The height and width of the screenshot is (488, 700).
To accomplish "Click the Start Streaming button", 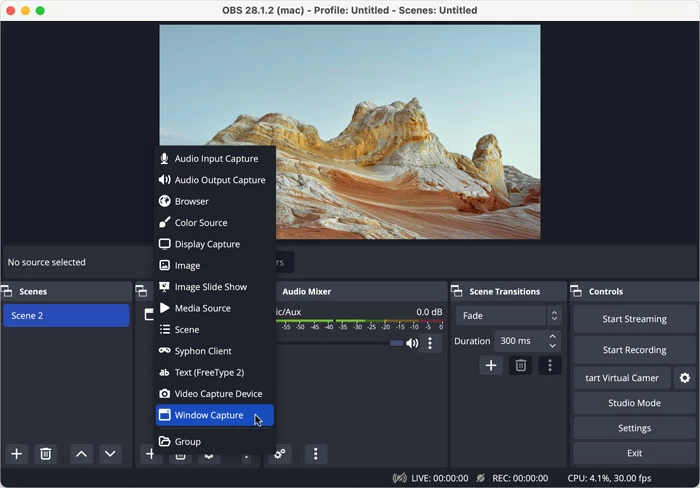I will [x=634, y=319].
